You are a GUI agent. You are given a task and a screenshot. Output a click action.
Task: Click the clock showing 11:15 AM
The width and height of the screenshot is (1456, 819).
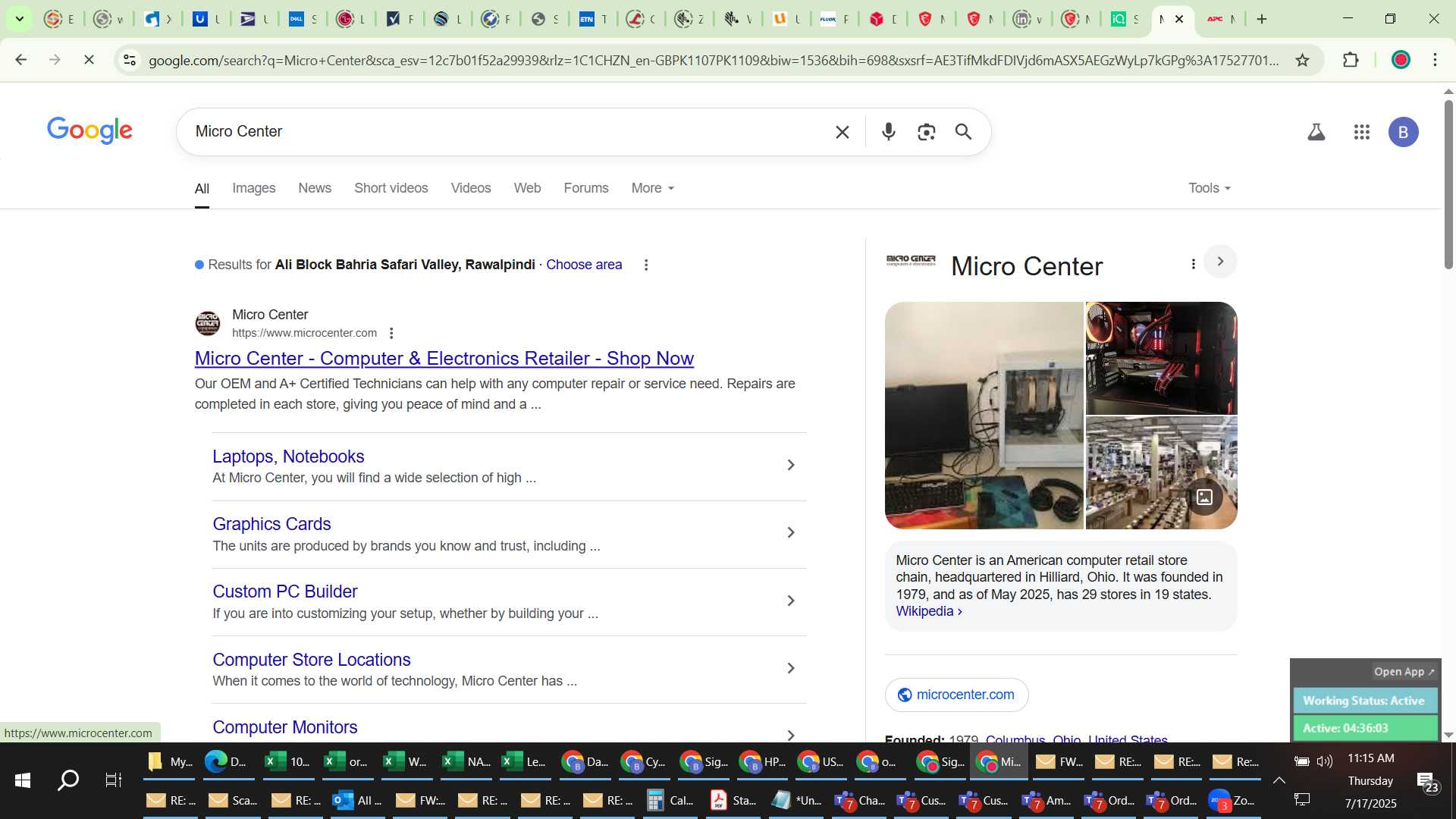coord(1370,758)
